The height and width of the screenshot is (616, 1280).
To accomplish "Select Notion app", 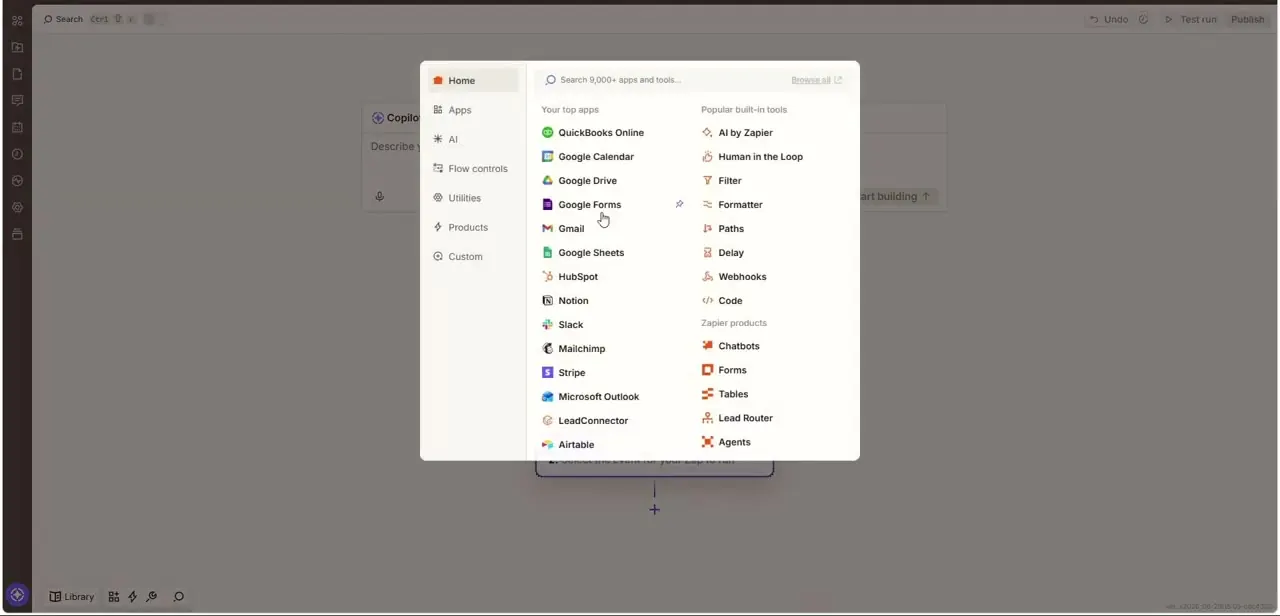I will tap(565, 300).
